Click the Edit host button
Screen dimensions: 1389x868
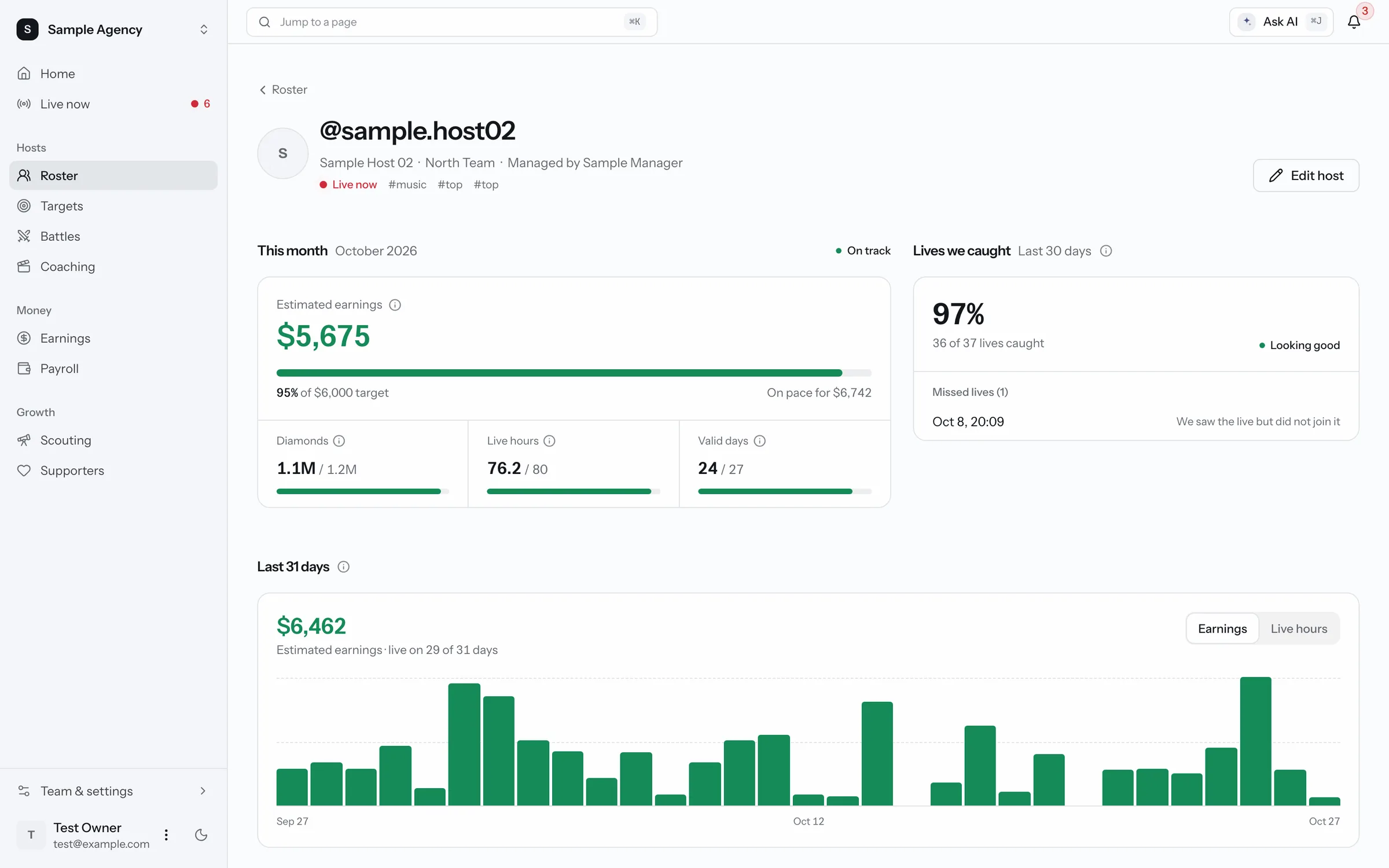[x=1306, y=175]
